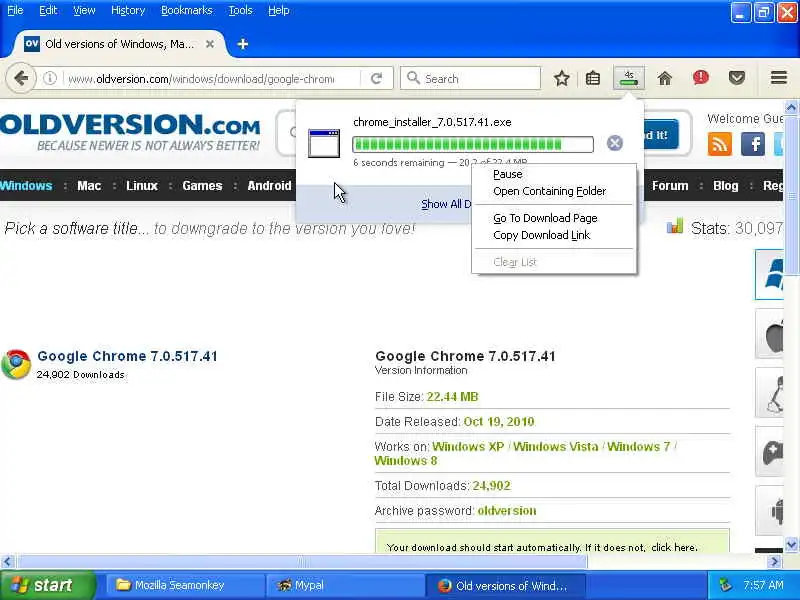800x600 pixels.
Task: Click the vertical scrollbar down arrow
Action: (x=791, y=544)
